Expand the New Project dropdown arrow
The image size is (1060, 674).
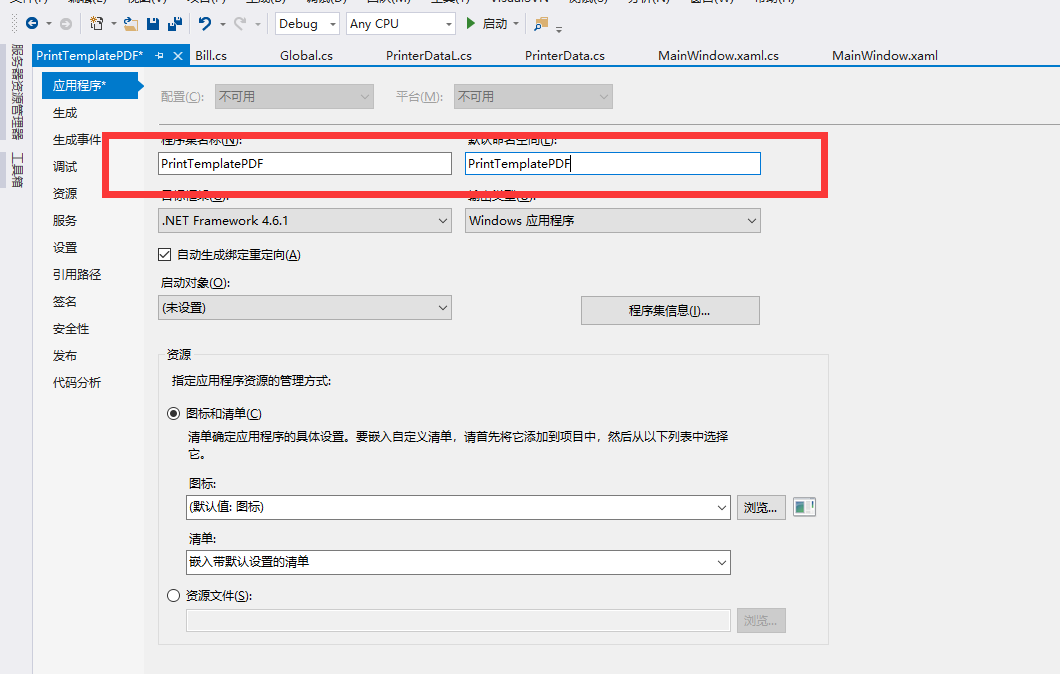(x=114, y=24)
